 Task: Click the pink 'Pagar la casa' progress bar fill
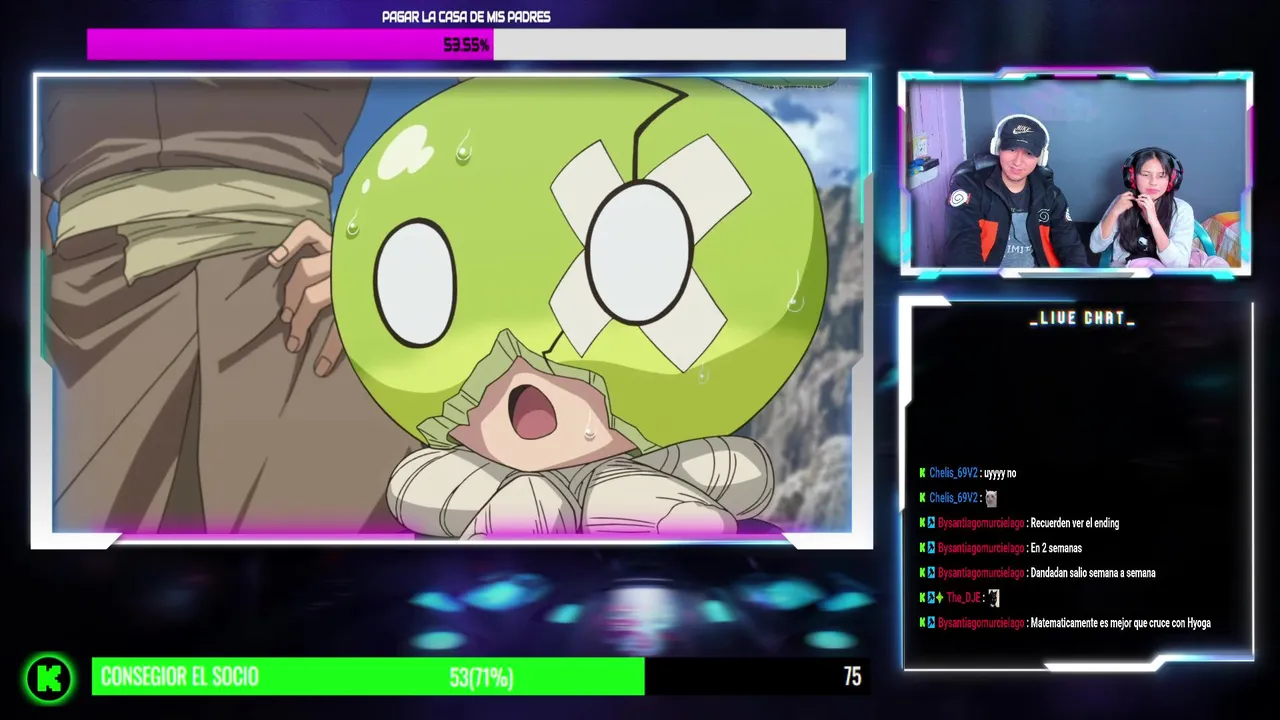point(290,44)
